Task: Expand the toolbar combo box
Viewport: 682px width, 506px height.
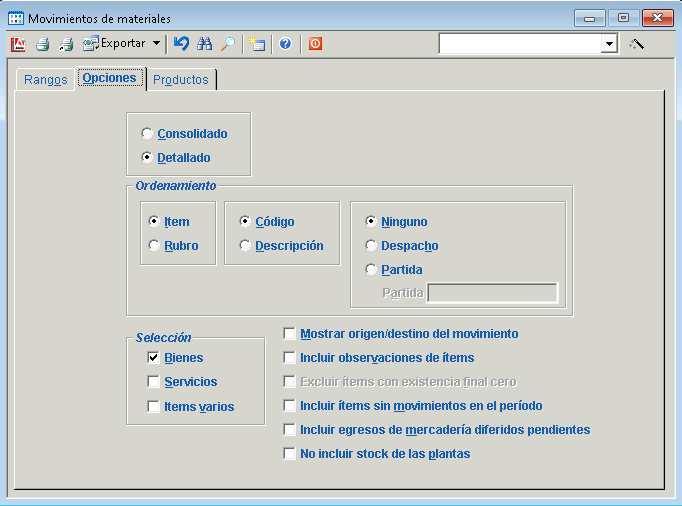Action: pyautogui.click(x=609, y=44)
